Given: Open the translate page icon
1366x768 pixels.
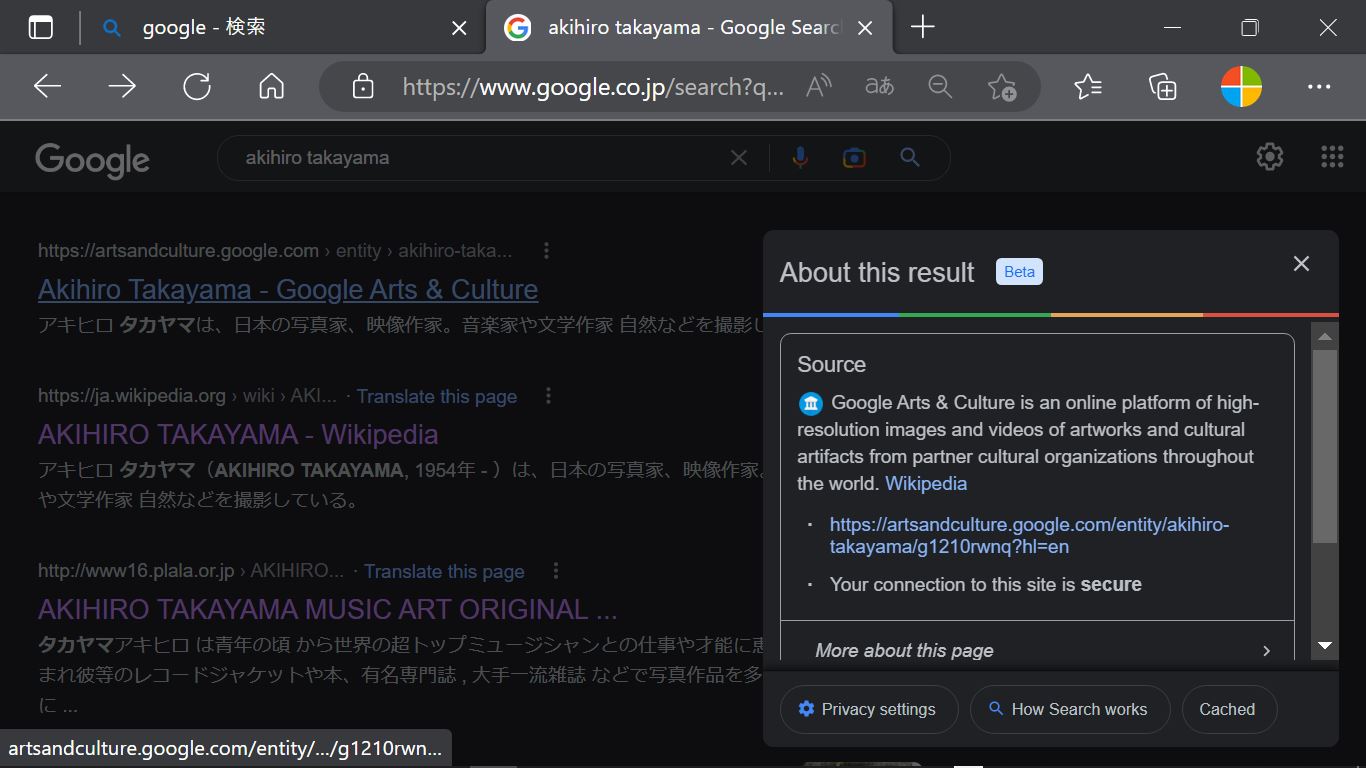Looking at the screenshot, I should click(879, 87).
